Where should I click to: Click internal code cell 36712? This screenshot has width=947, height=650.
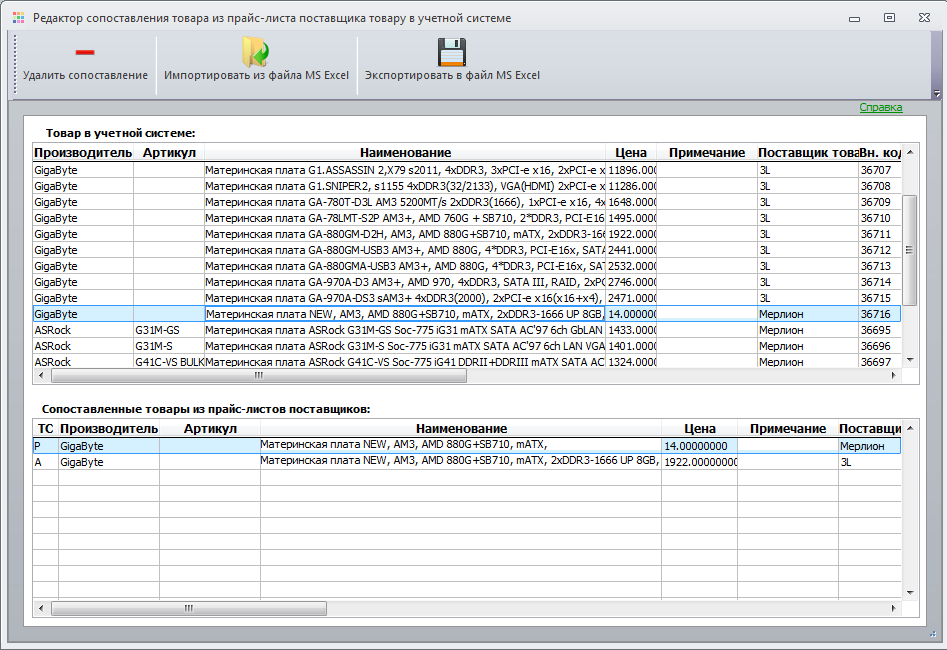(x=879, y=250)
